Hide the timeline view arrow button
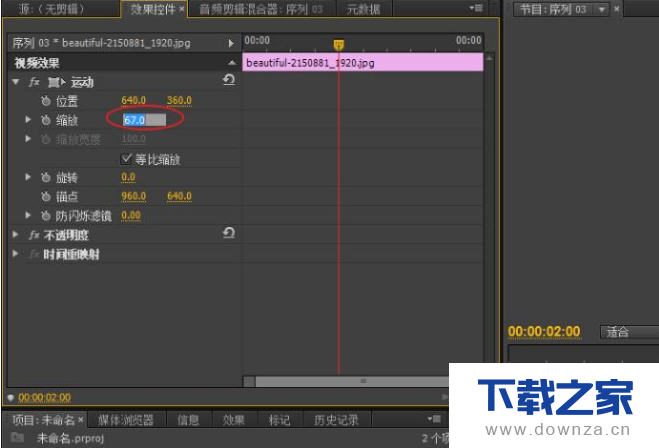This screenshot has height=448, width=659. pos(231,43)
